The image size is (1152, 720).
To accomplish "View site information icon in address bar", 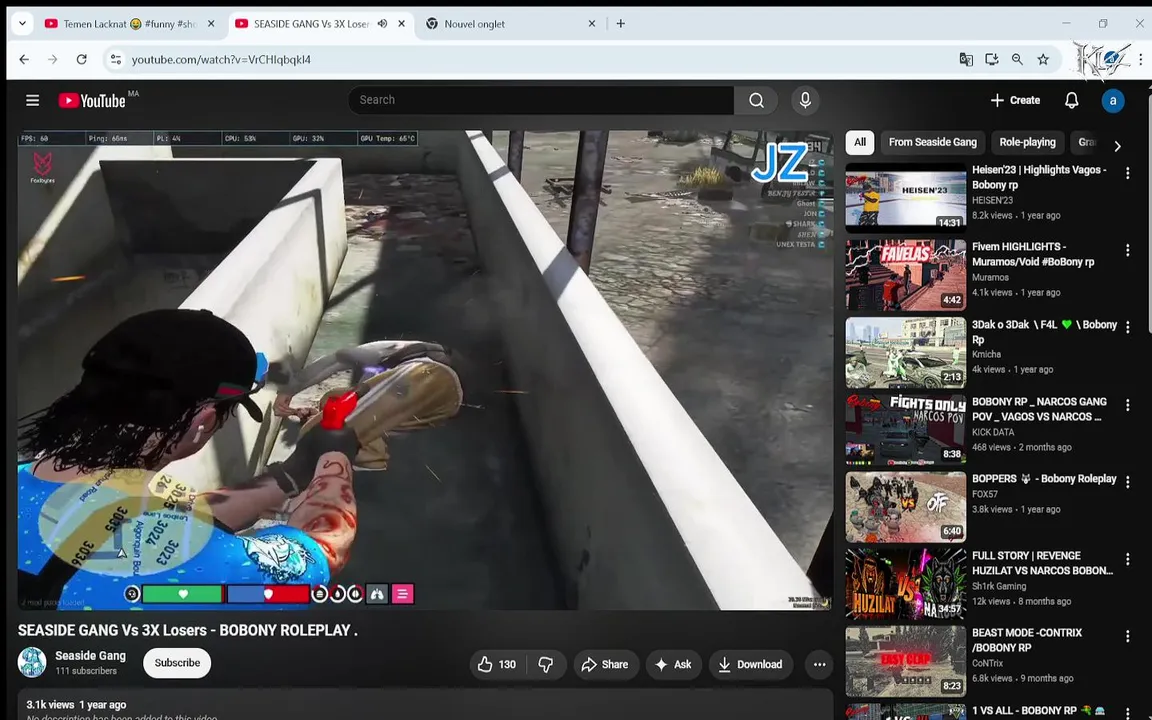I will tap(116, 60).
